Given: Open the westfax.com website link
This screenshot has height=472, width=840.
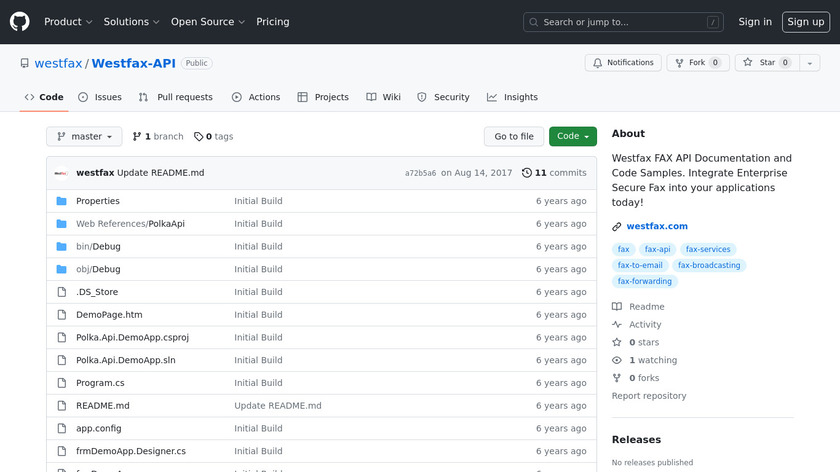Looking at the screenshot, I should 657,226.
